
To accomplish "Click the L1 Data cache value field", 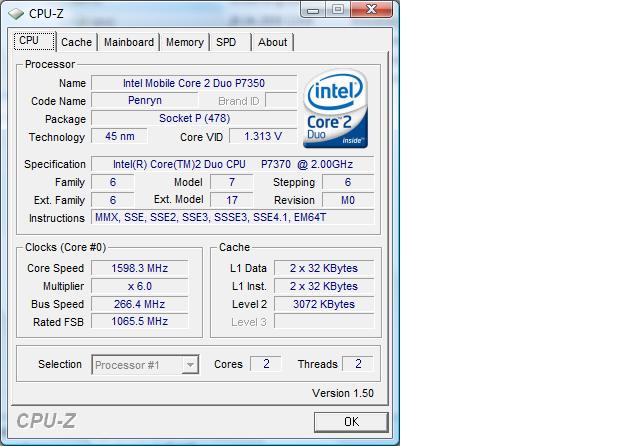I will pyautogui.click(x=324, y=268).
